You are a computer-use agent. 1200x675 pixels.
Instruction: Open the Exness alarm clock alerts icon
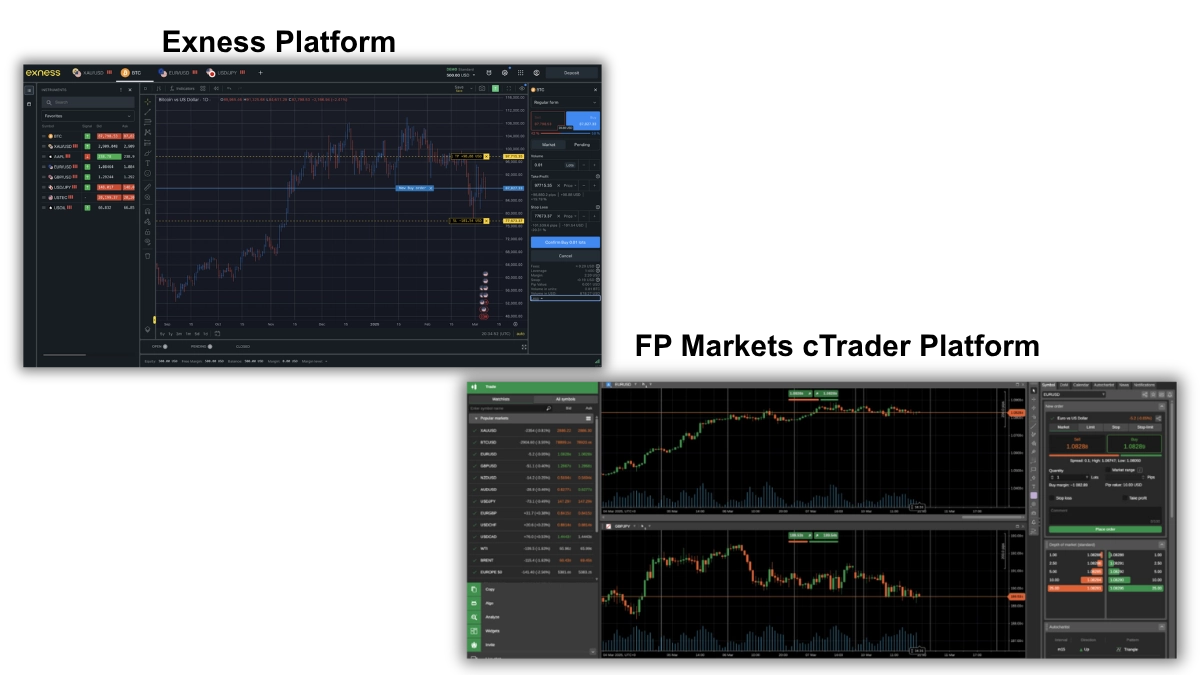coord(489,73)
